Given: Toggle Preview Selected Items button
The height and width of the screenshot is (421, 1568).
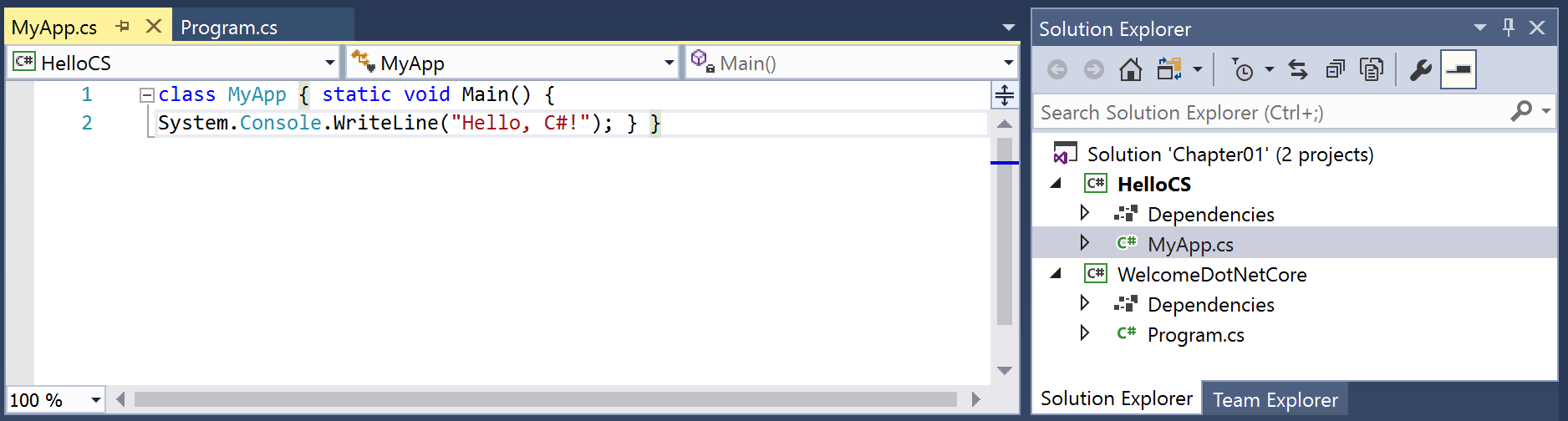Looking at the screenshot, I should coord(1459,69).
